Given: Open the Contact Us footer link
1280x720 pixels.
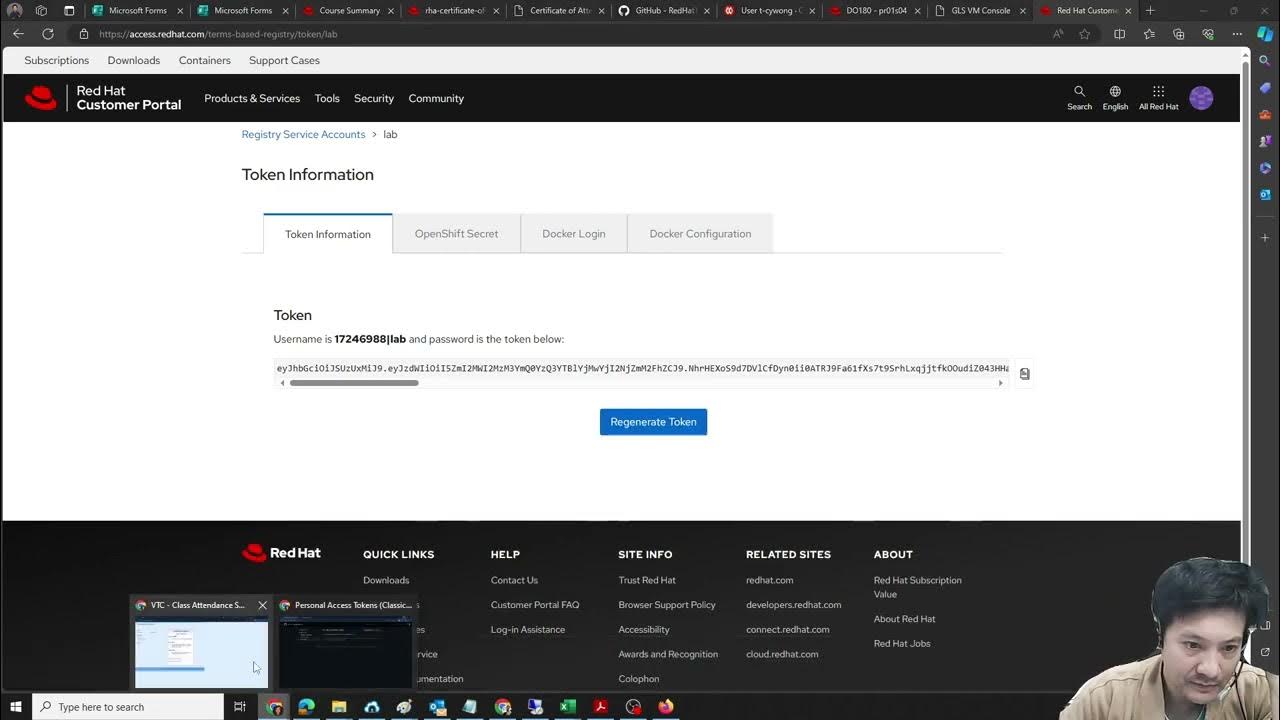Looking at the screenshot, I should coord(514,580).
